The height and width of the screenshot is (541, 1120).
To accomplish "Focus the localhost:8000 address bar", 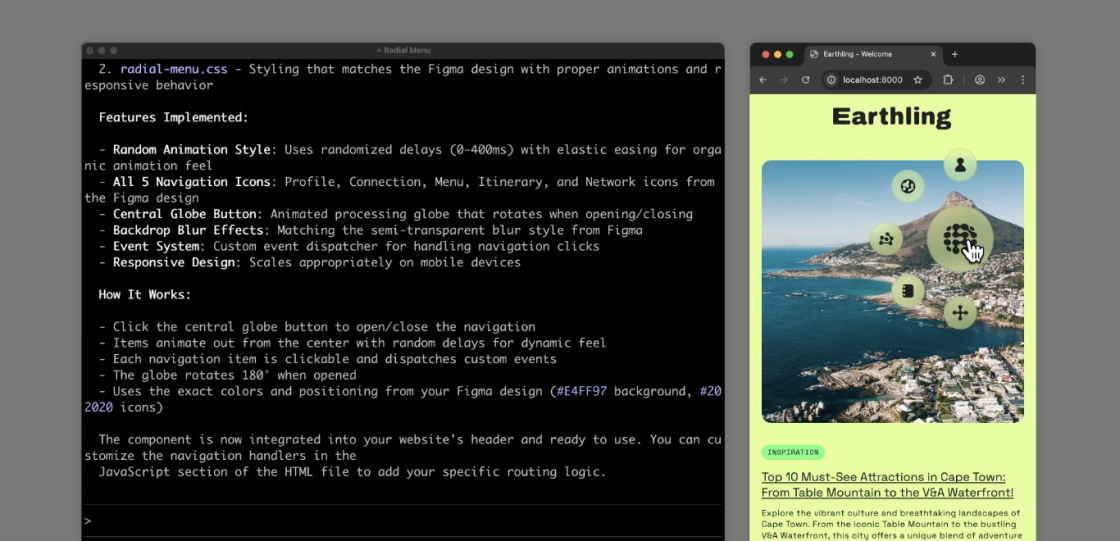I will [x=875, y=80].
